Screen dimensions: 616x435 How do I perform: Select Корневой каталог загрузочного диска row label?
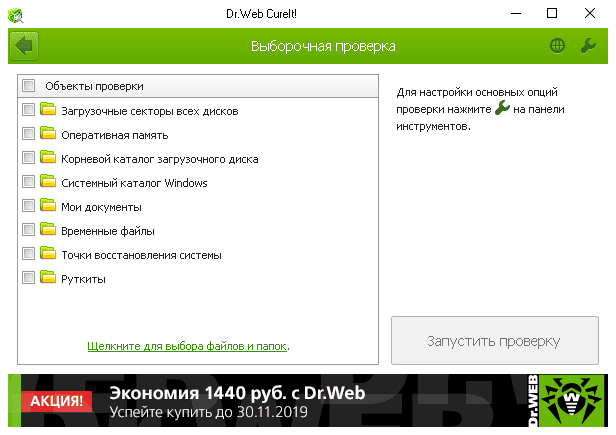point(160,159)
